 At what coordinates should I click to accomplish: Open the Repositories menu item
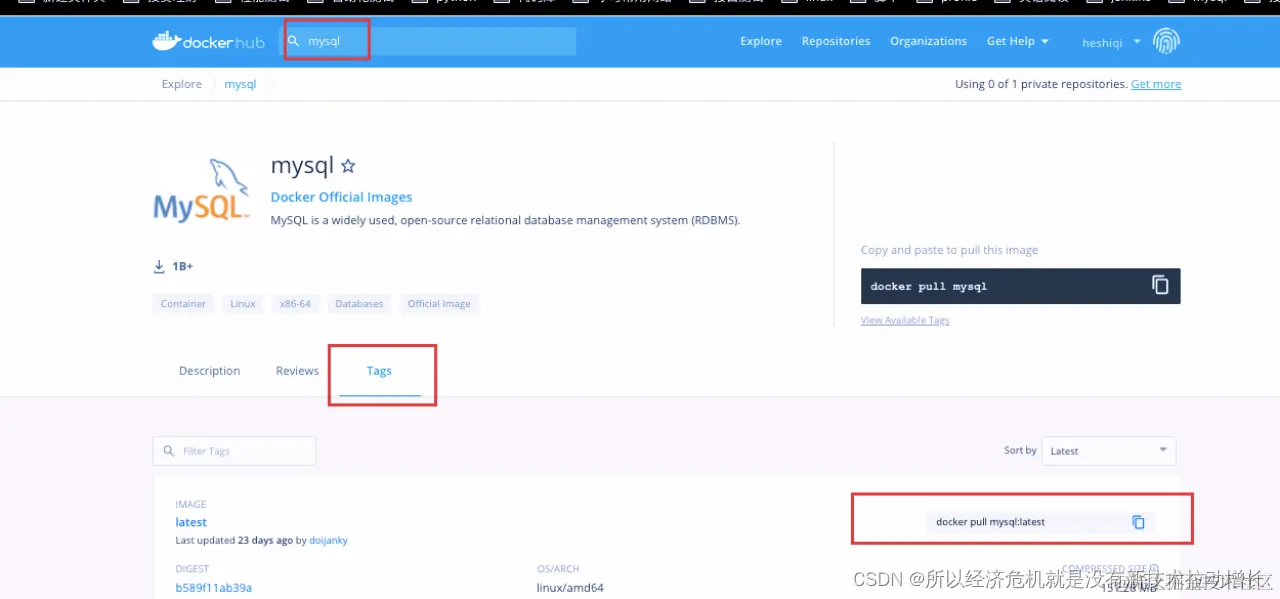pos(836,41)
